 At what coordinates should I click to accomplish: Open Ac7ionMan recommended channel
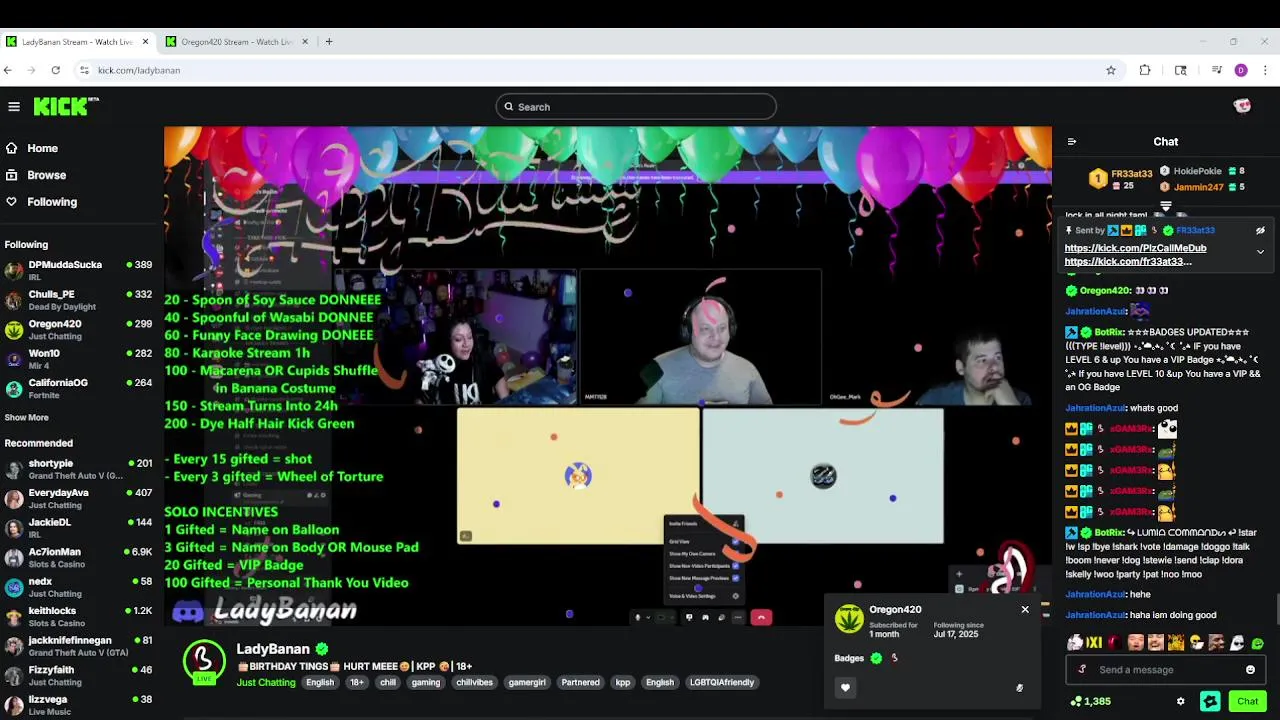pos(78,558)
